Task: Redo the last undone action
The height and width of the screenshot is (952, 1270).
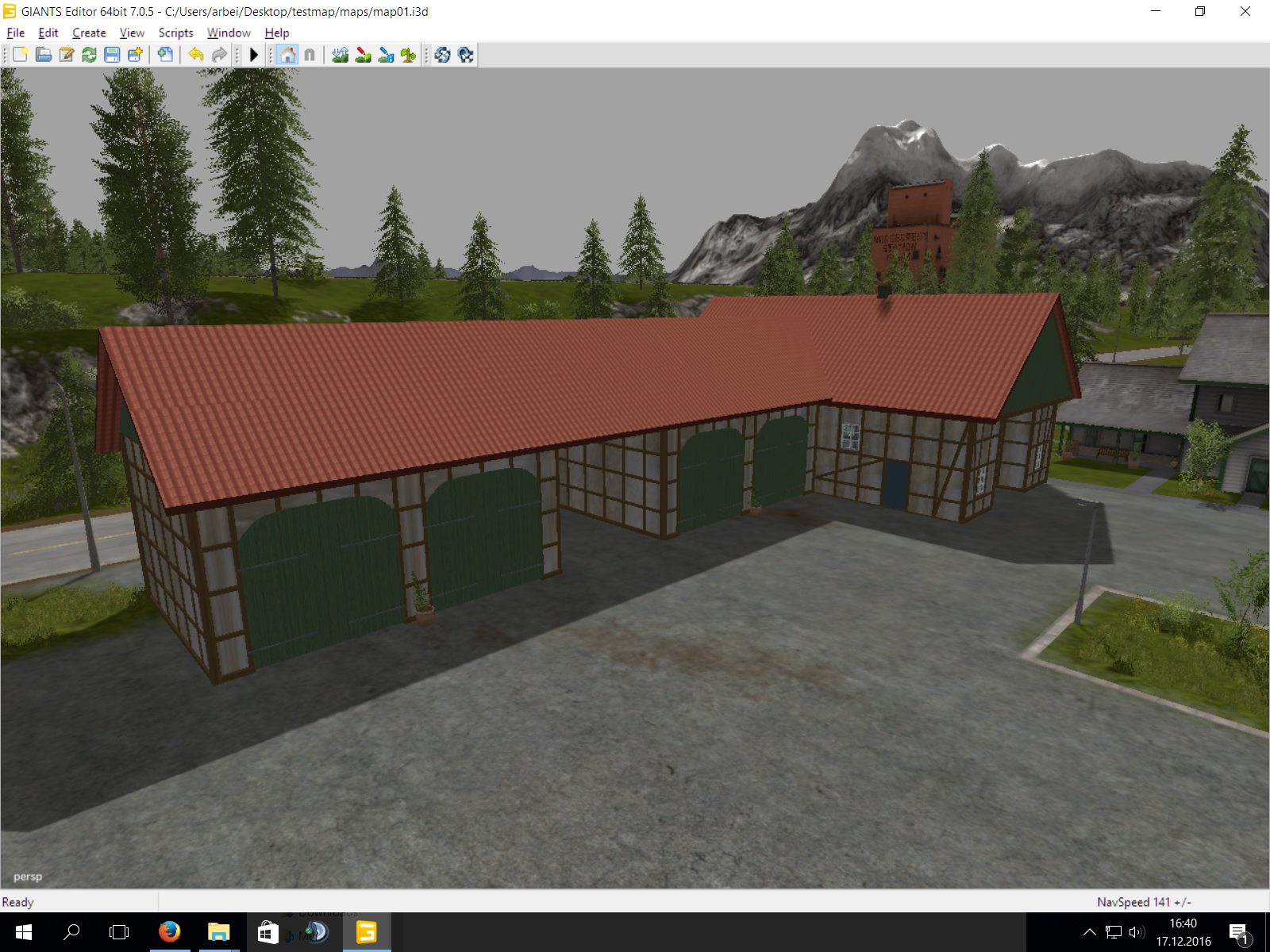Action: (219, 55)
